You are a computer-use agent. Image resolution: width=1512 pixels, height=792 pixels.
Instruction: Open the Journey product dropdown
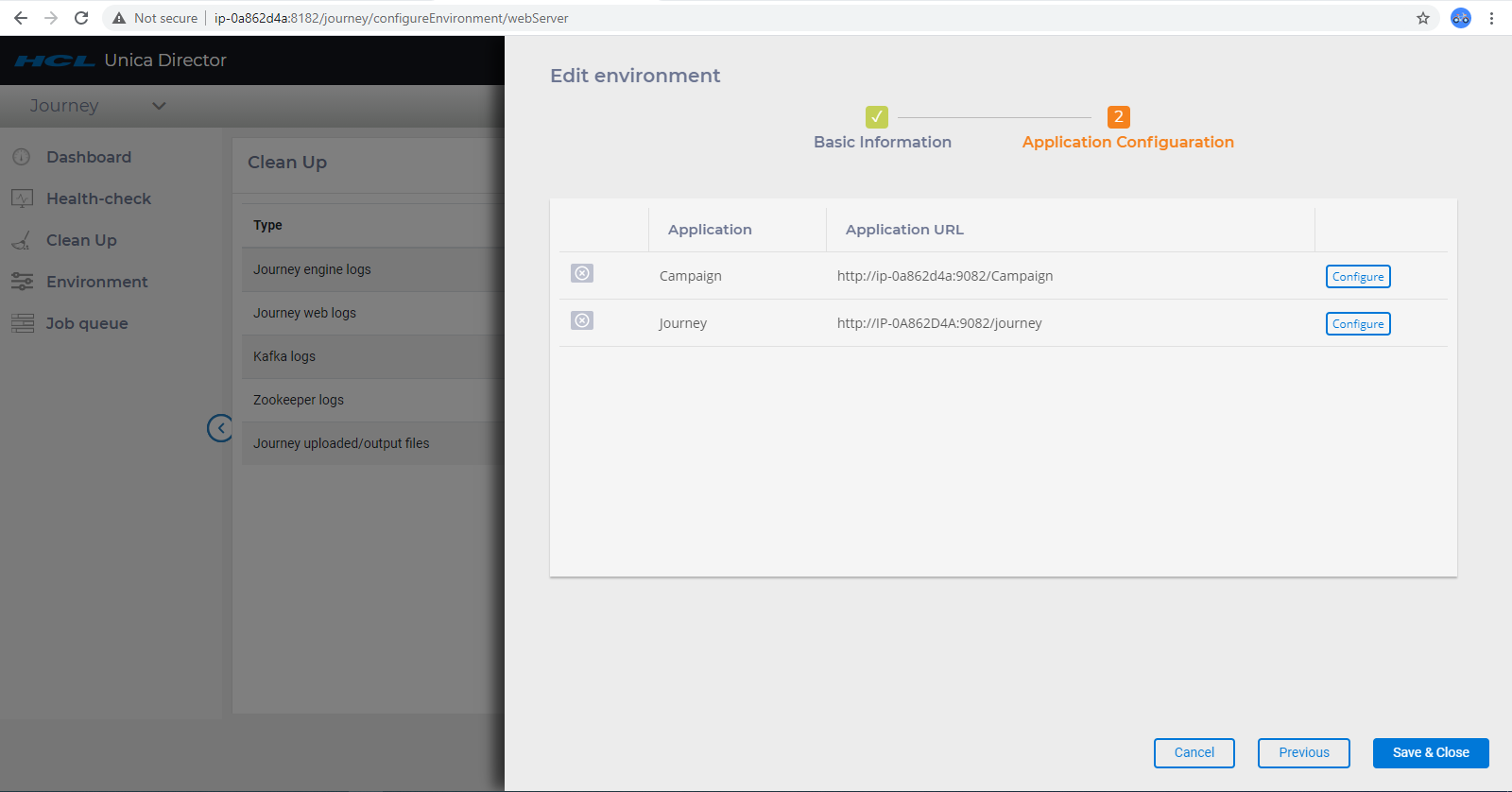pos(98,106)
